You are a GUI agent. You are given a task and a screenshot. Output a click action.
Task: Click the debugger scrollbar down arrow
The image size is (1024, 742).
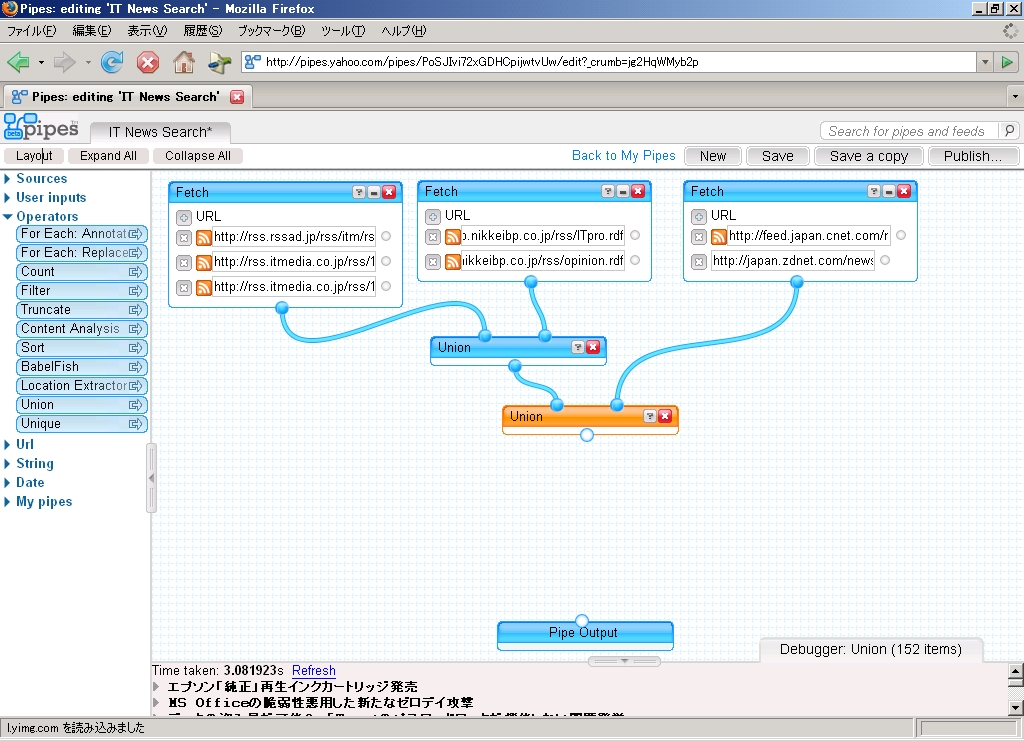click(x=1016, y=707)
